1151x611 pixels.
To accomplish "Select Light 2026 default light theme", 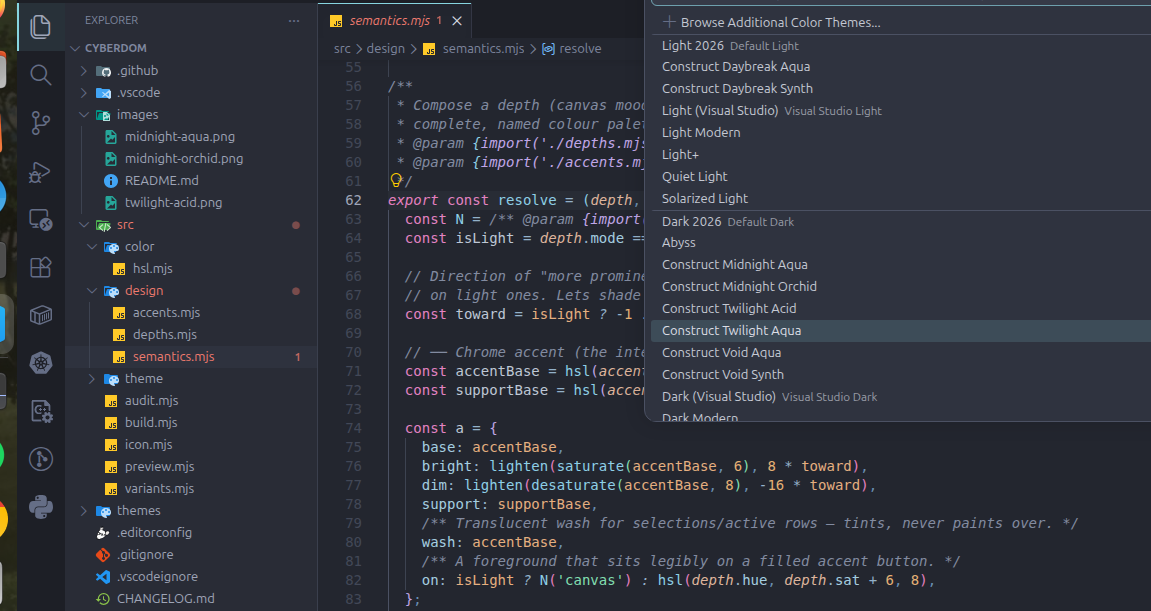I will [901, 46].
